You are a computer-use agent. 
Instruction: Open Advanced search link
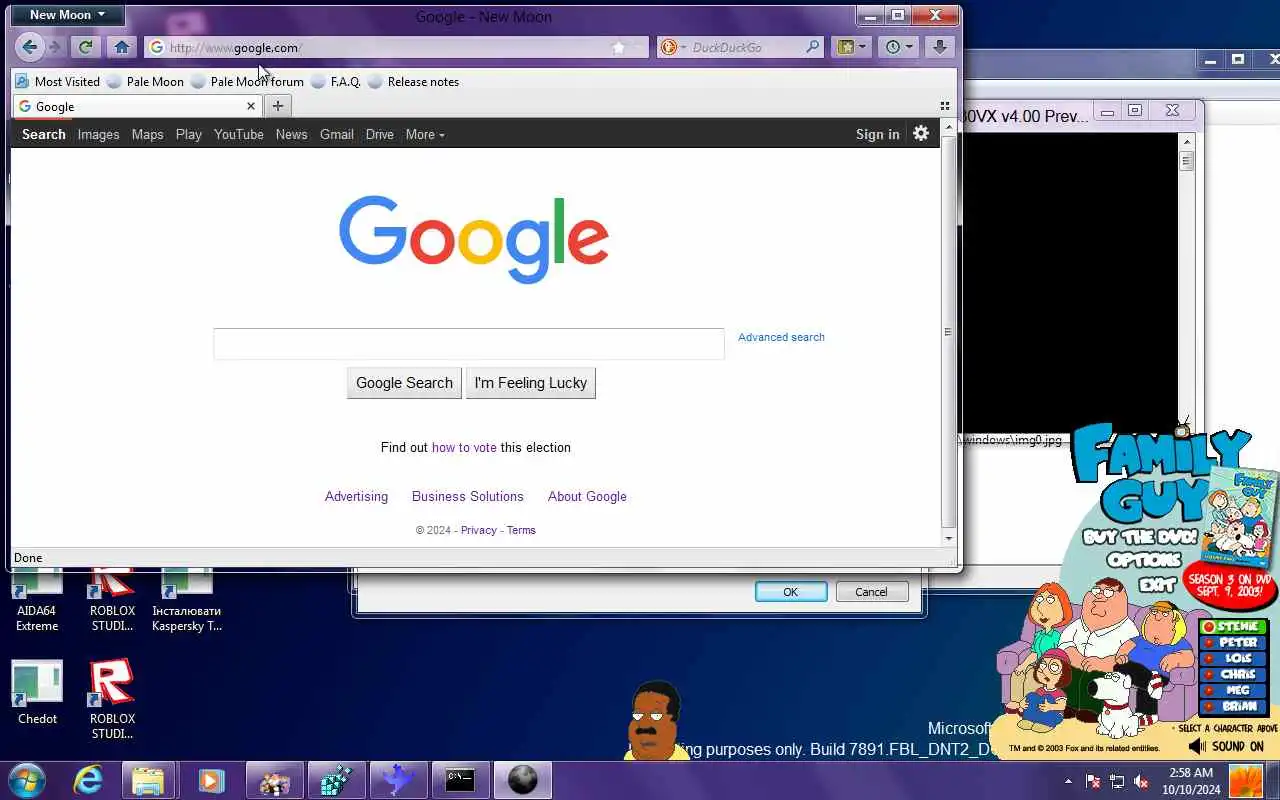click(x=781, y=337)
